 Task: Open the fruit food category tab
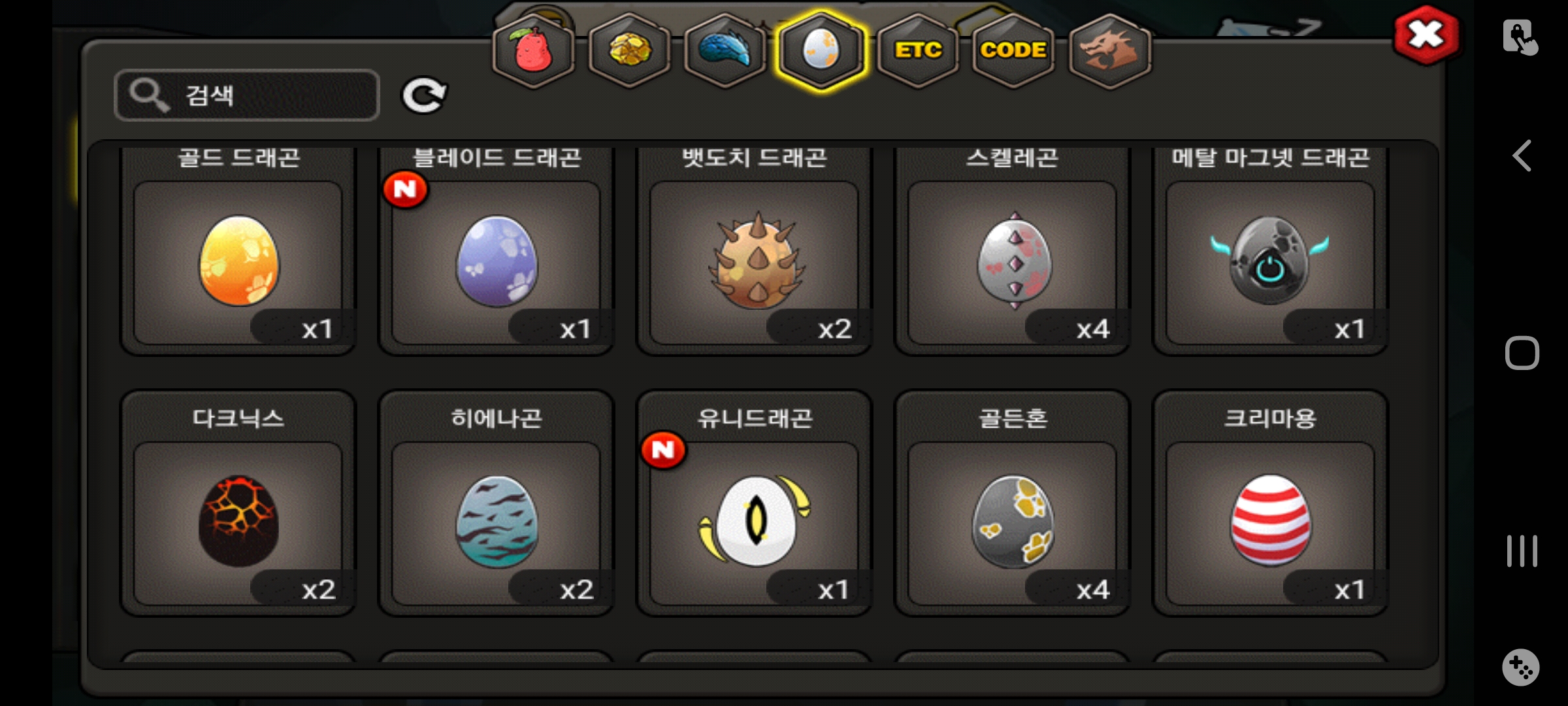click(x=534, y=50)
